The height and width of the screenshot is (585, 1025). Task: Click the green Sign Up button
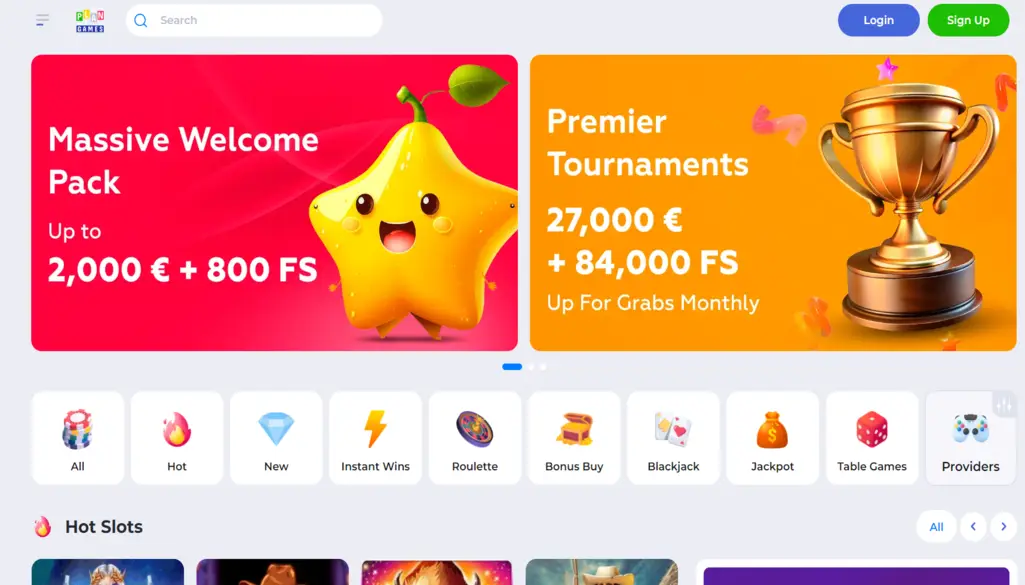pos(968,20)
